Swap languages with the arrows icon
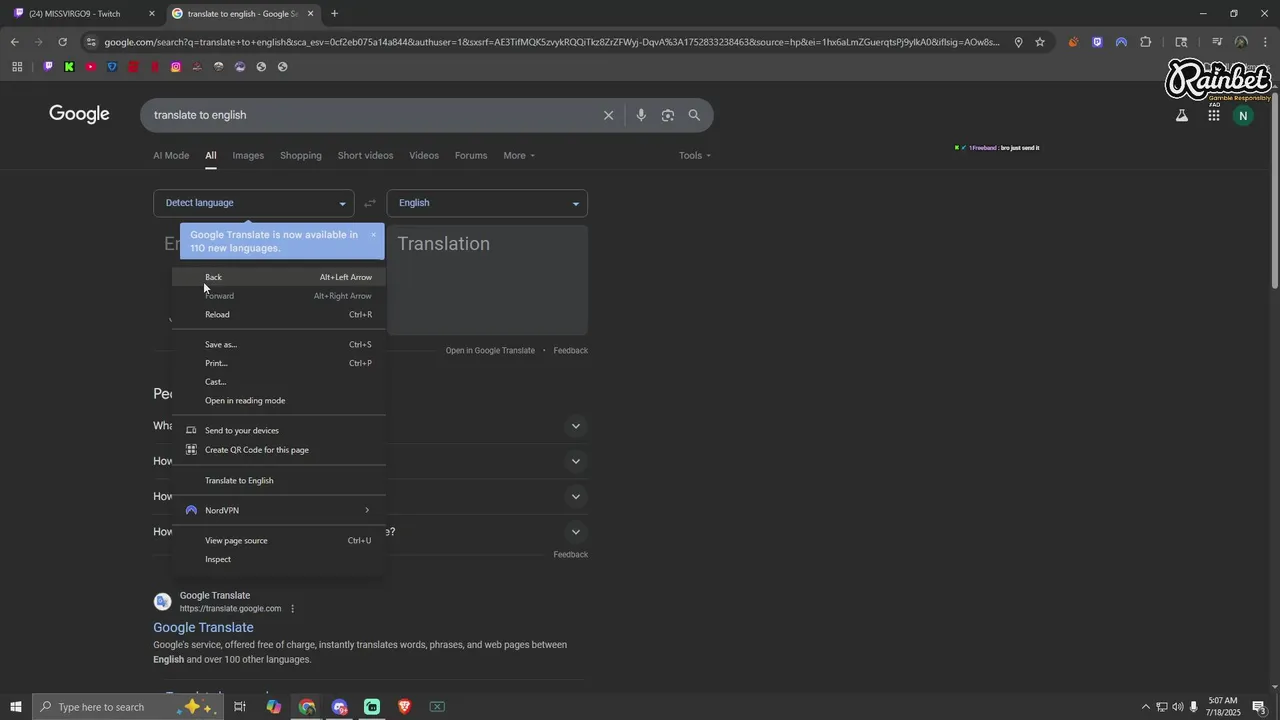 [370, 203]
